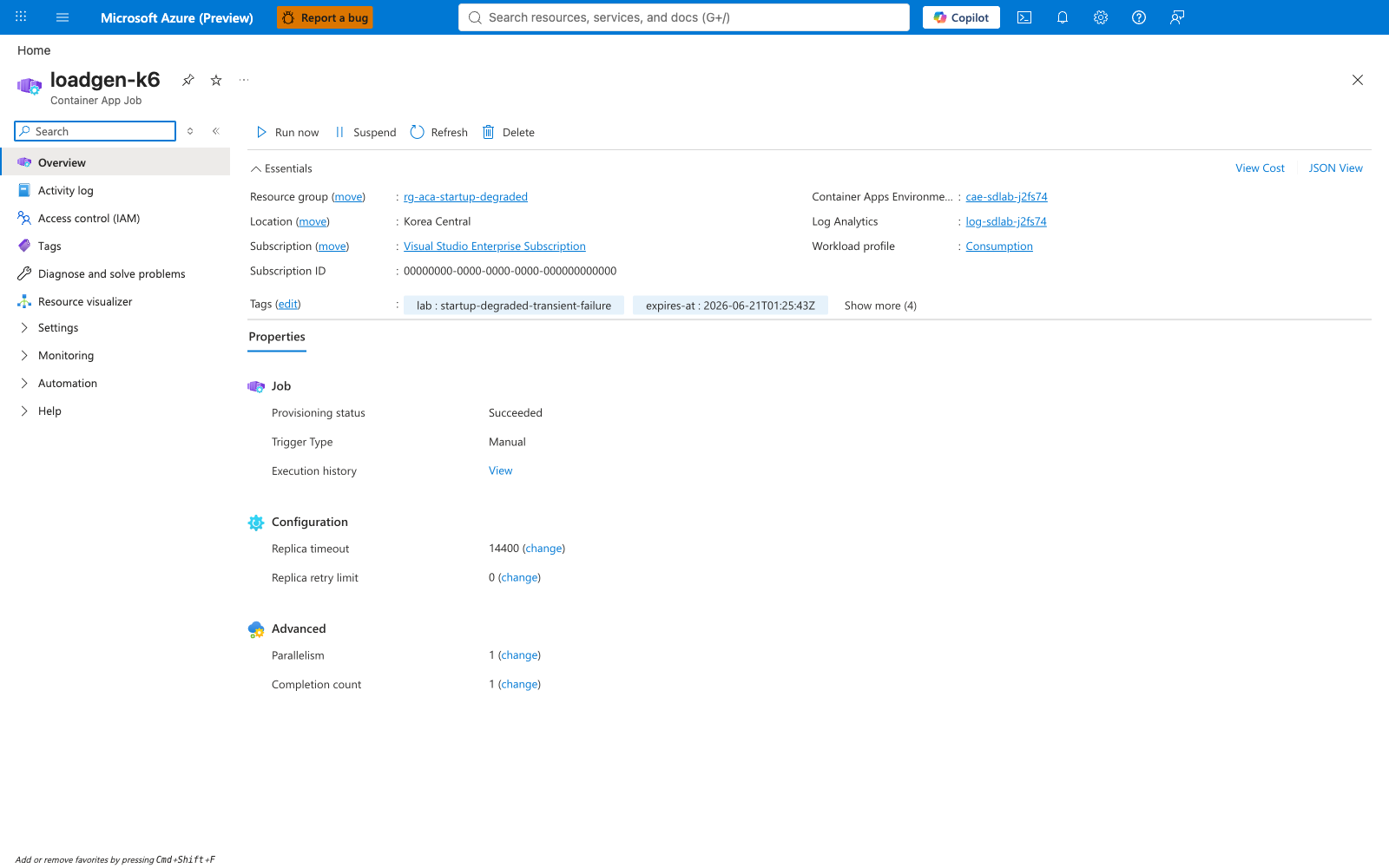1389x868 pixels.
Task: Expand the Settings section
Action: tap(24, 327)
